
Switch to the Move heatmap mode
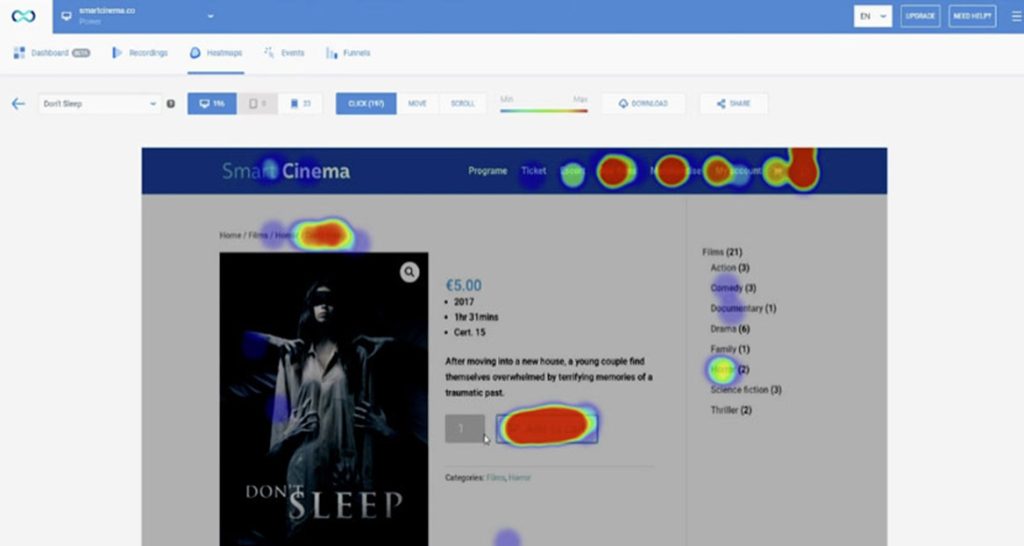point(417,103)
